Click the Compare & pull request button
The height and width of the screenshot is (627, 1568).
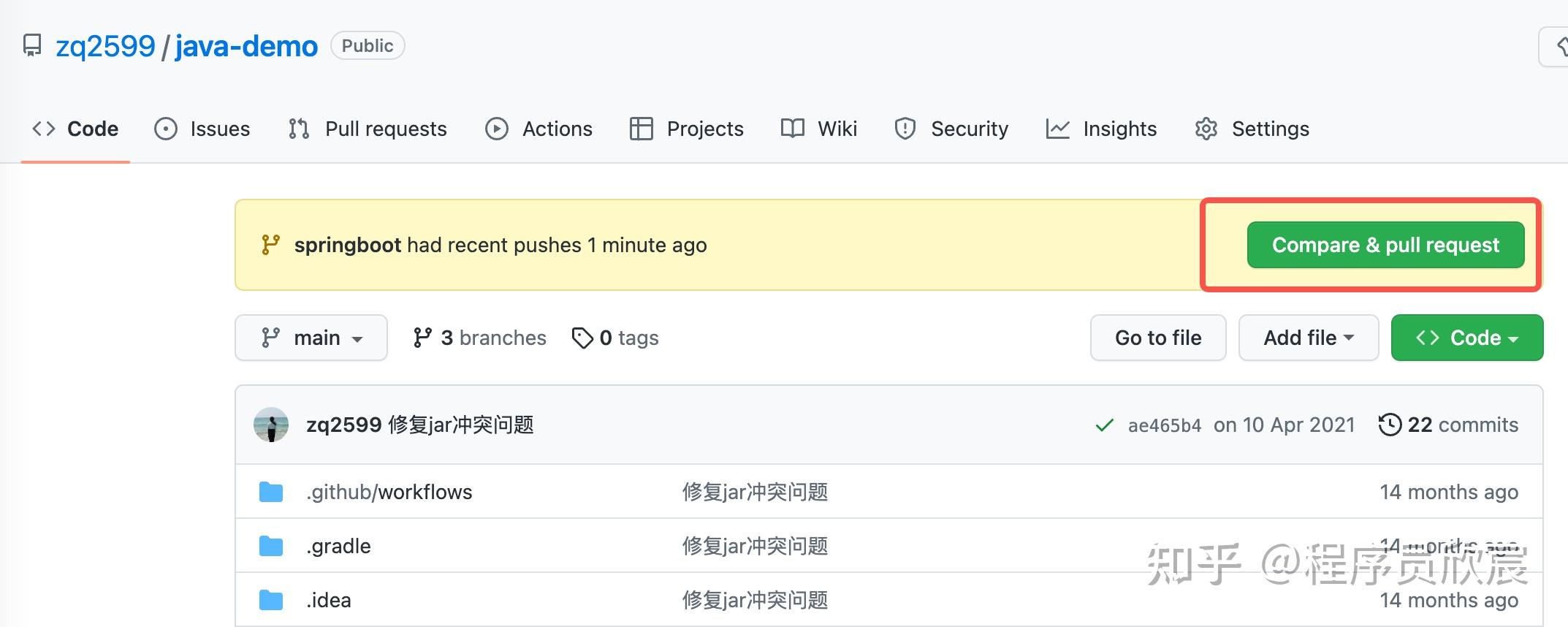1385,246
